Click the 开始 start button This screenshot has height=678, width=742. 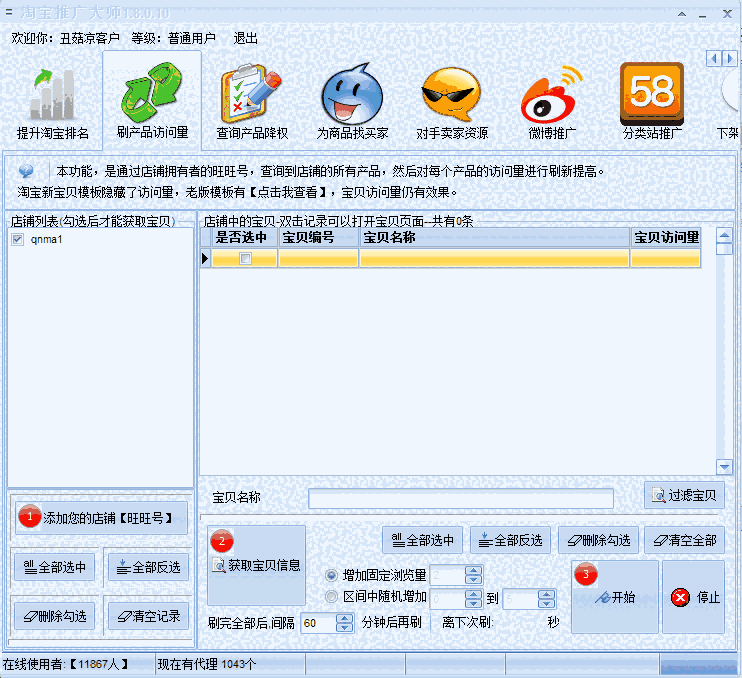tap(615, 597)
